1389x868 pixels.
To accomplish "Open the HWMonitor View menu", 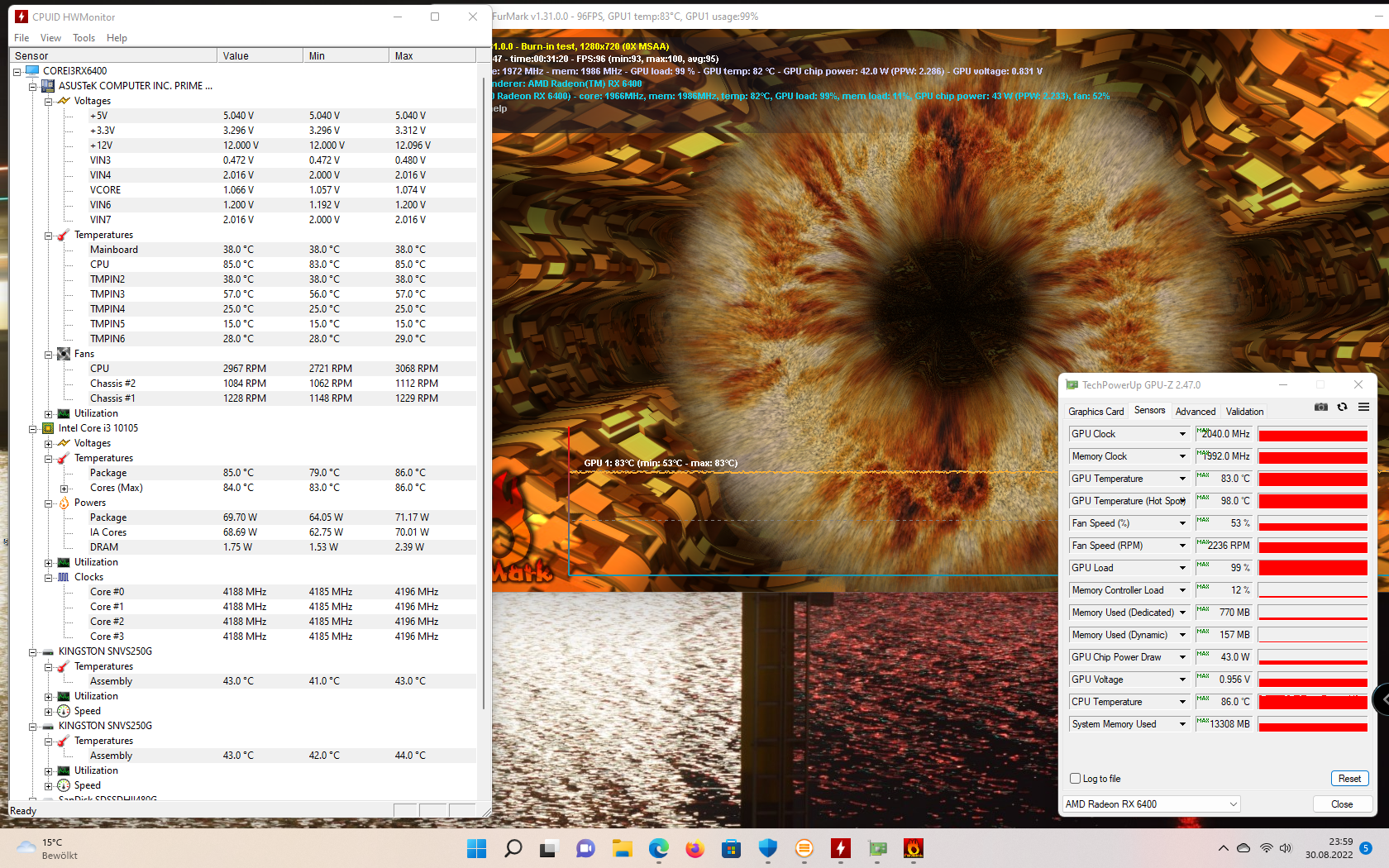I will pyautogui.click(x=50, y=38).
